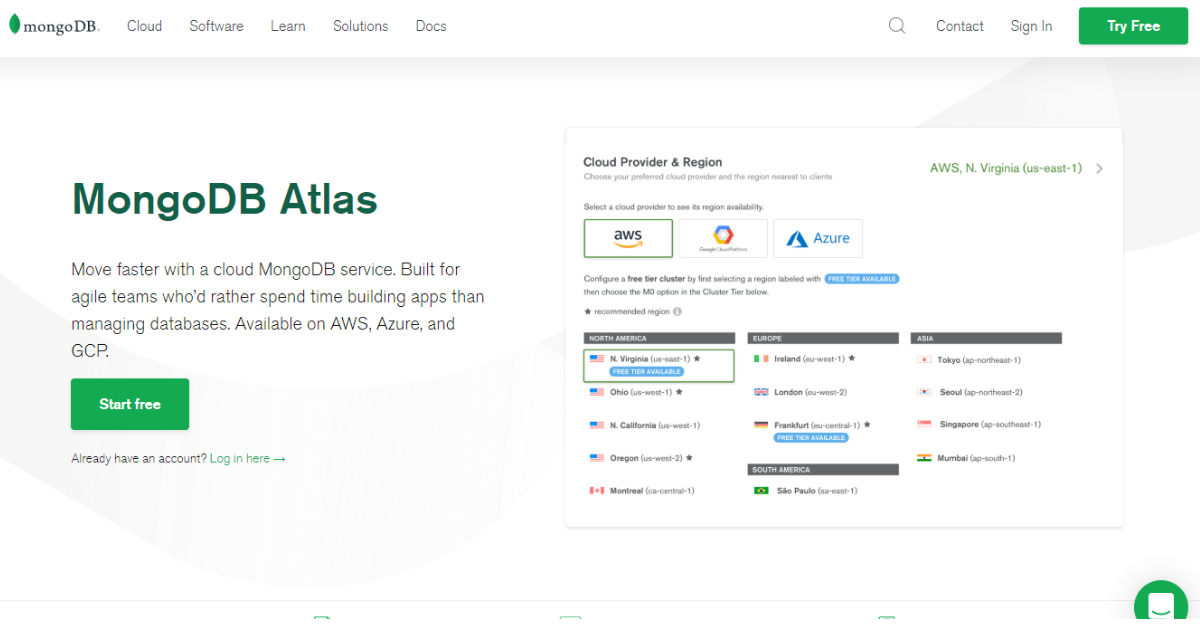Screen dimensions: 1200x628
Task: Click the US flag beside N. Virginia
Action: (597, 358)
